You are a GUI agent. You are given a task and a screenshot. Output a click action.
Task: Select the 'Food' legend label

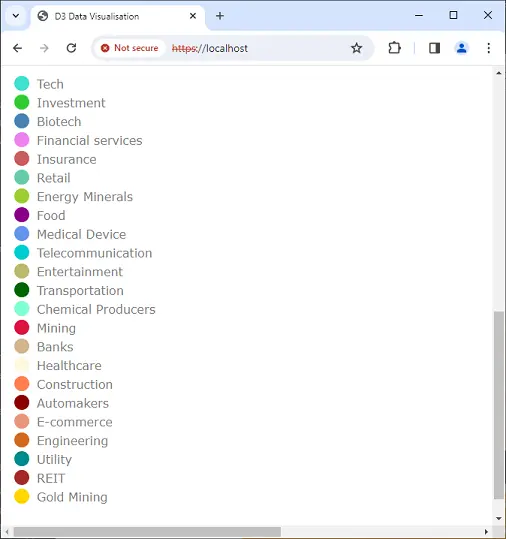pyautogui.click(x=51, y=216)
